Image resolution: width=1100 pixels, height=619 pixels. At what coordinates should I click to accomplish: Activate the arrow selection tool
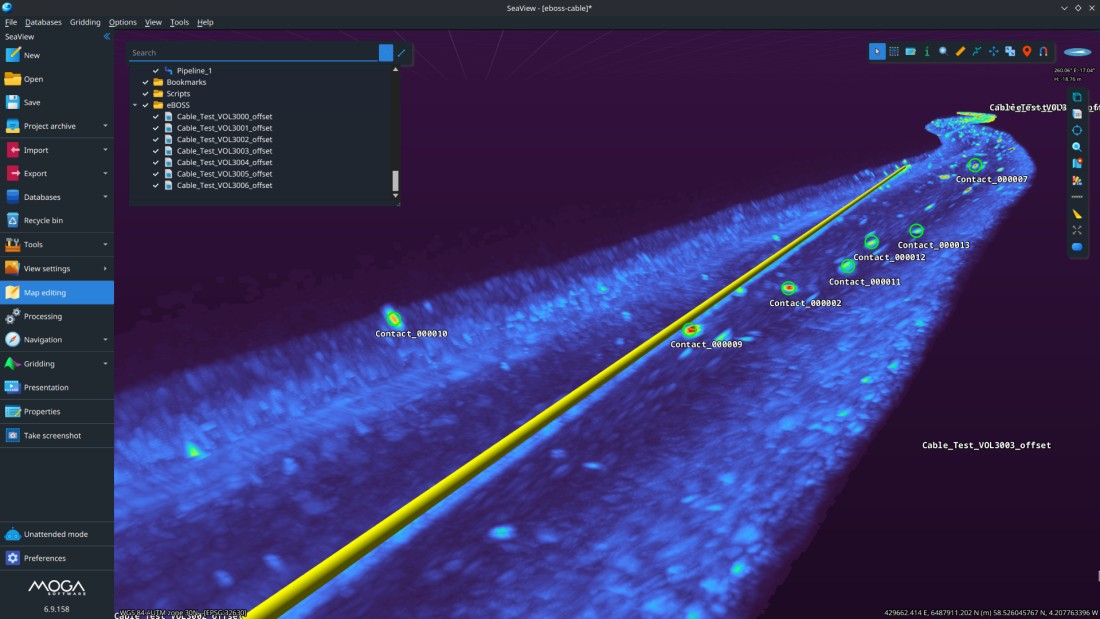[x=877, y=51]
